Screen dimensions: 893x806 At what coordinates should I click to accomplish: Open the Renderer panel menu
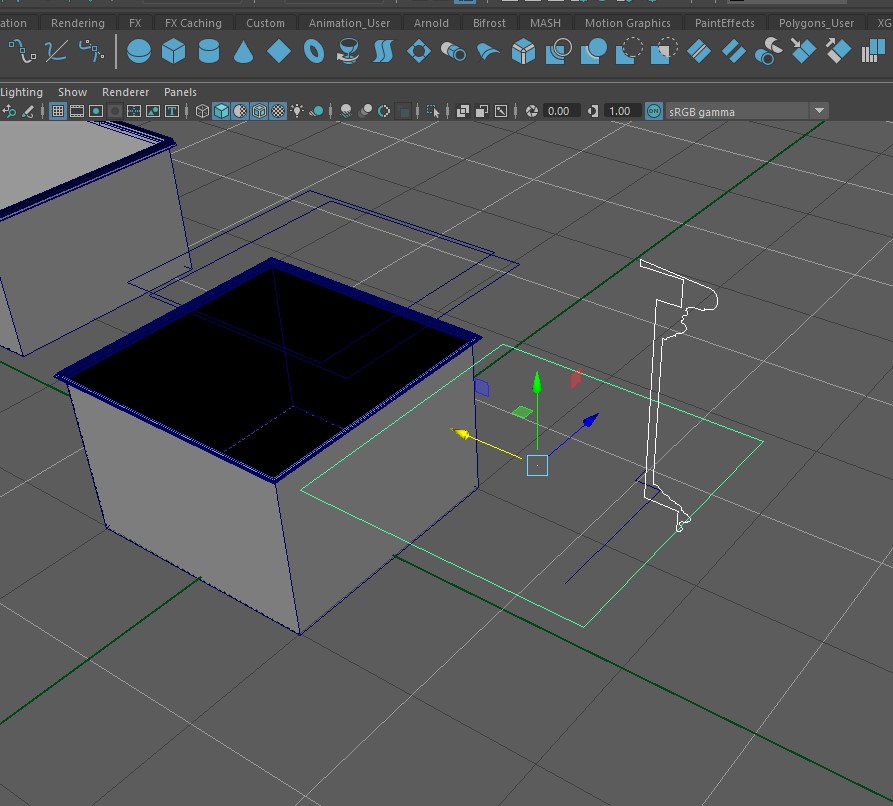pyautogui.click(x=125, y=92)
